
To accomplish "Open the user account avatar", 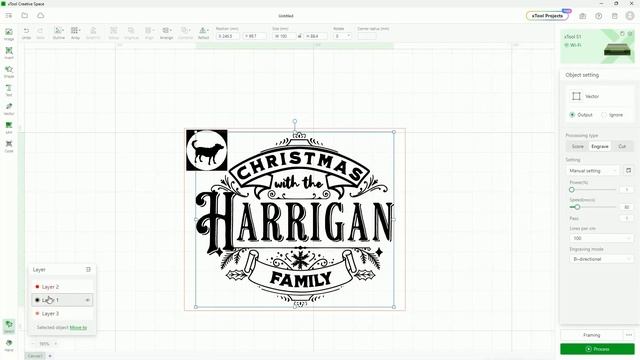I will (630, 16).
